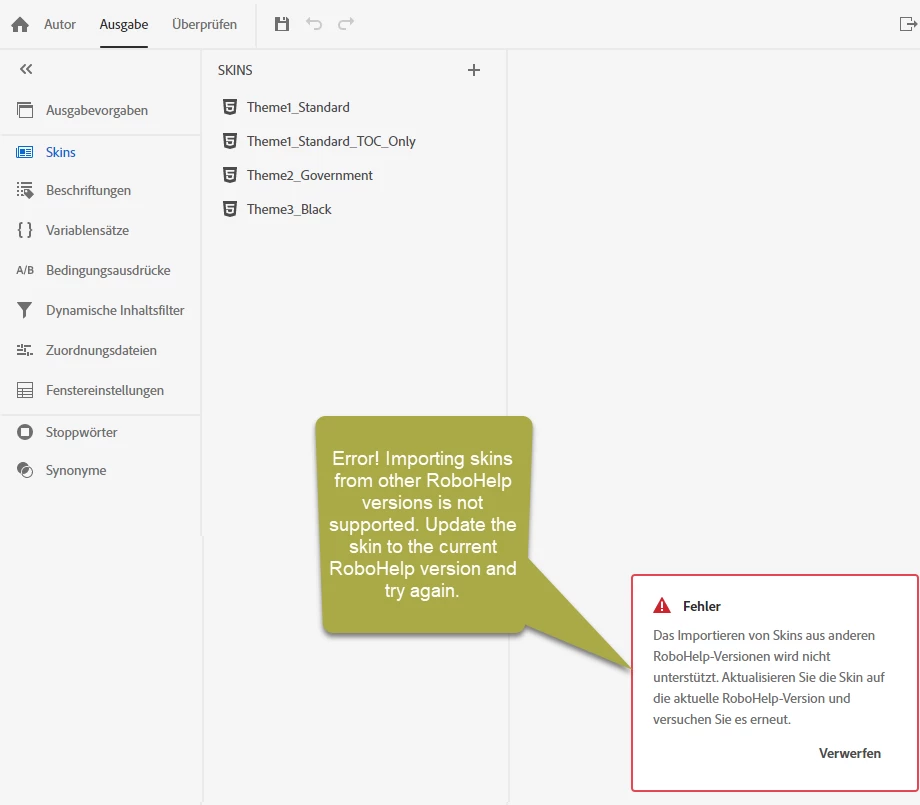Screen dimensions: 920x805
Task: Click the exit icon at top right
Action: pyautogui.click(x=908, y=24)
